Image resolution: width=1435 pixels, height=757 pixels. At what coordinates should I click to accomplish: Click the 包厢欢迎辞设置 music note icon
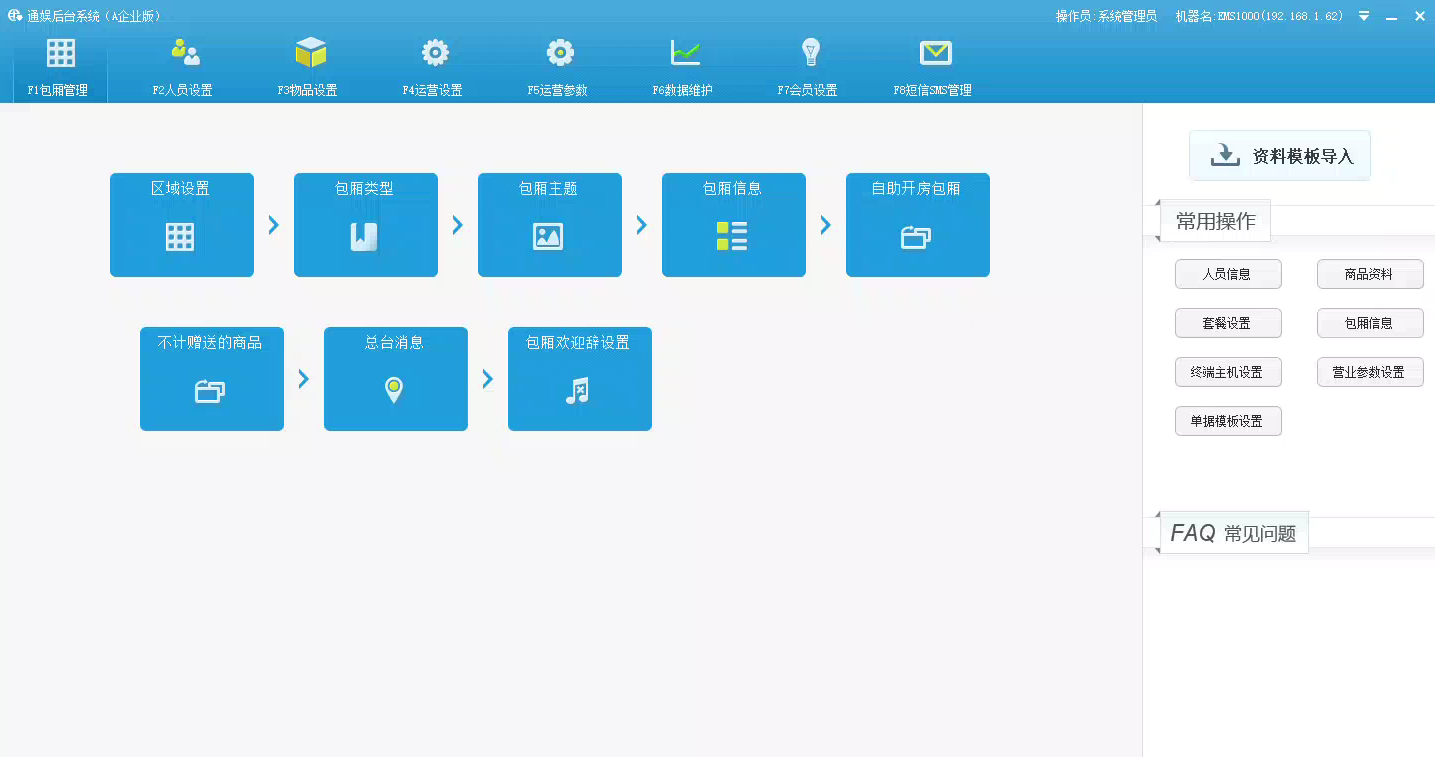coord(578,390)
